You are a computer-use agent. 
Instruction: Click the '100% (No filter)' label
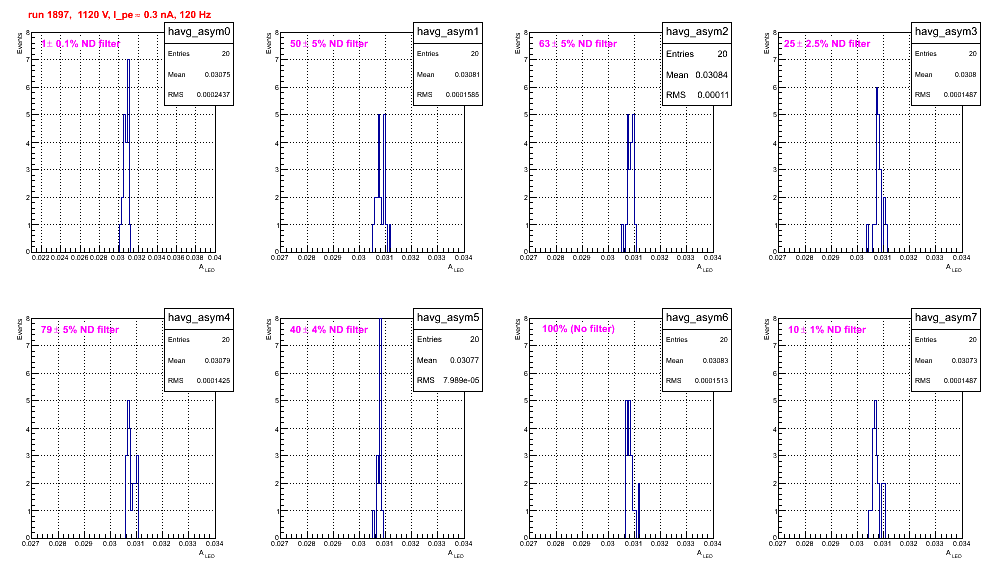pyautogui.click(x=578, y=329)
